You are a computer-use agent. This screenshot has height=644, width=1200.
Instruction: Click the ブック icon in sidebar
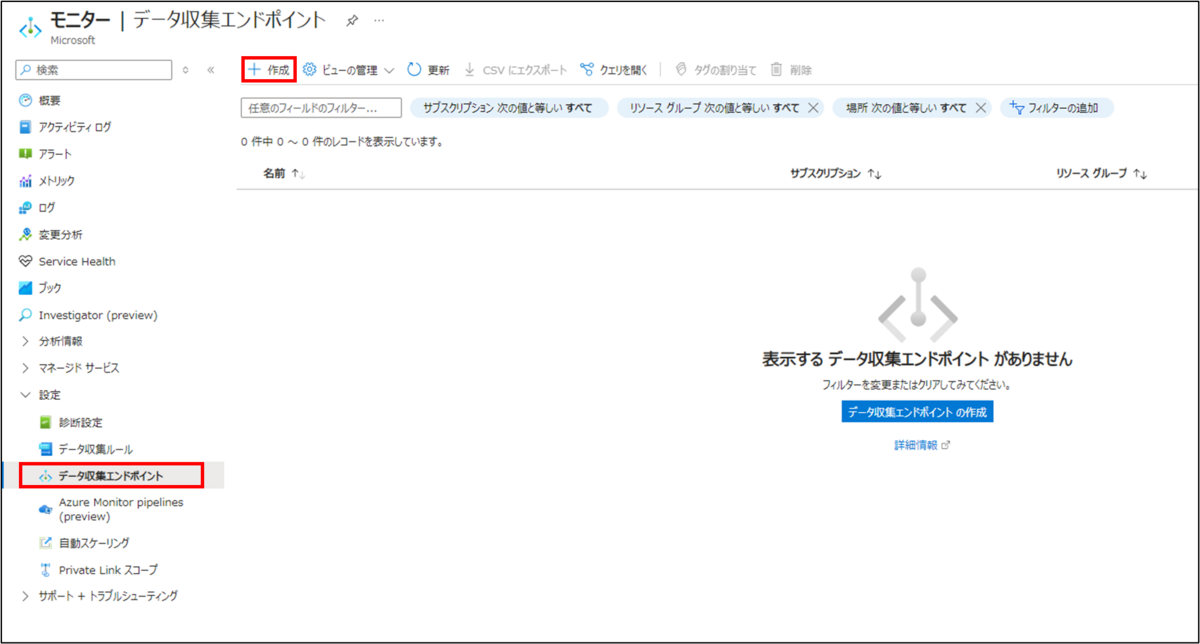point(26,288)
